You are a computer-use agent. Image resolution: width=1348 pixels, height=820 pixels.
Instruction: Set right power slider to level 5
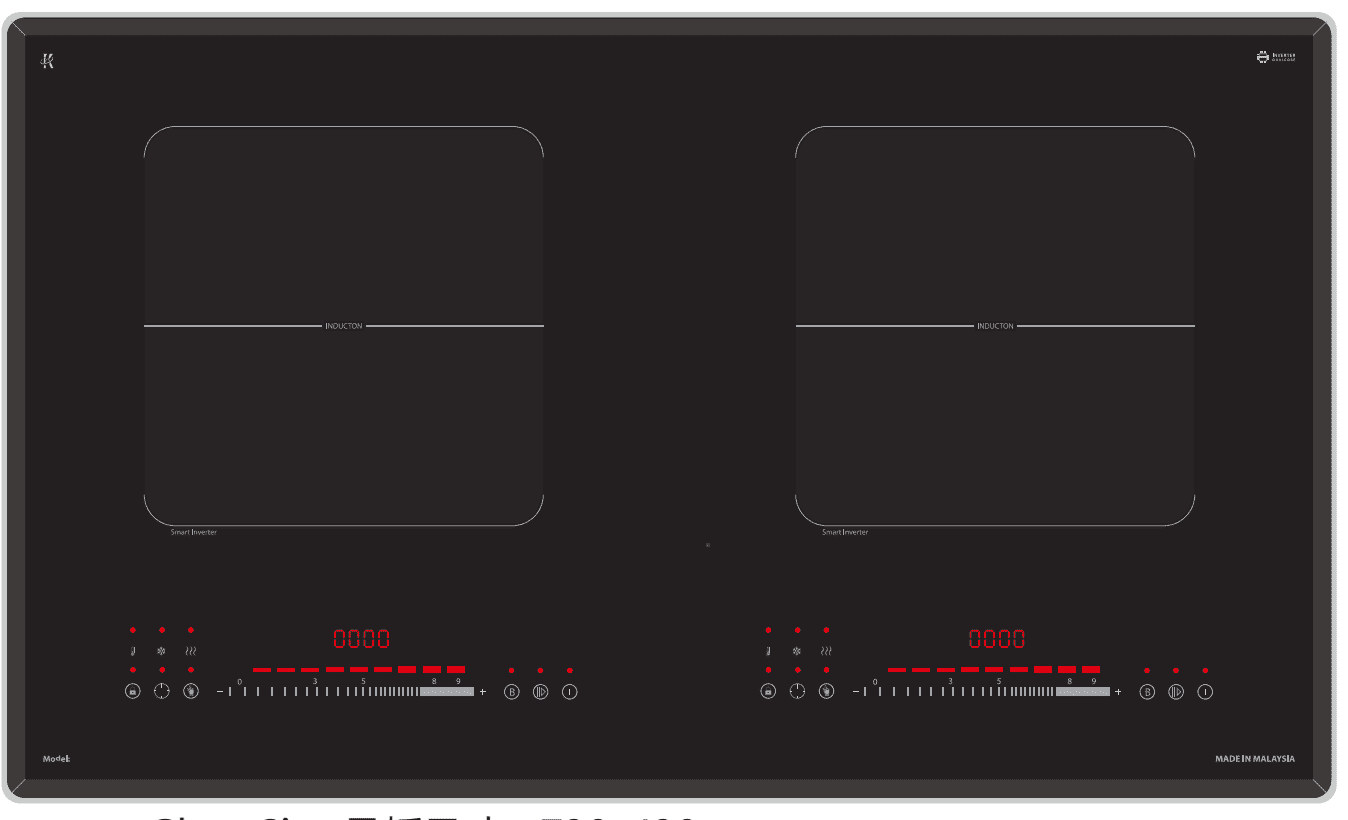coord(999,681)
